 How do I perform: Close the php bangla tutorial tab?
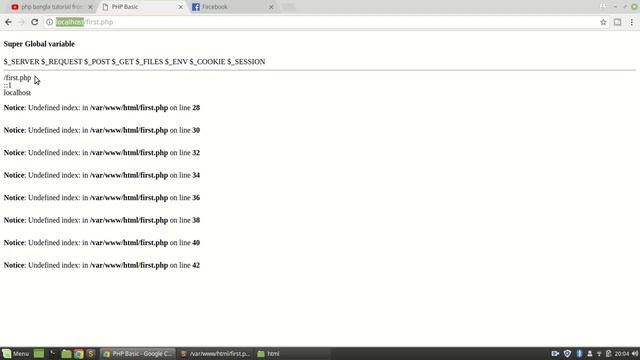90,7
